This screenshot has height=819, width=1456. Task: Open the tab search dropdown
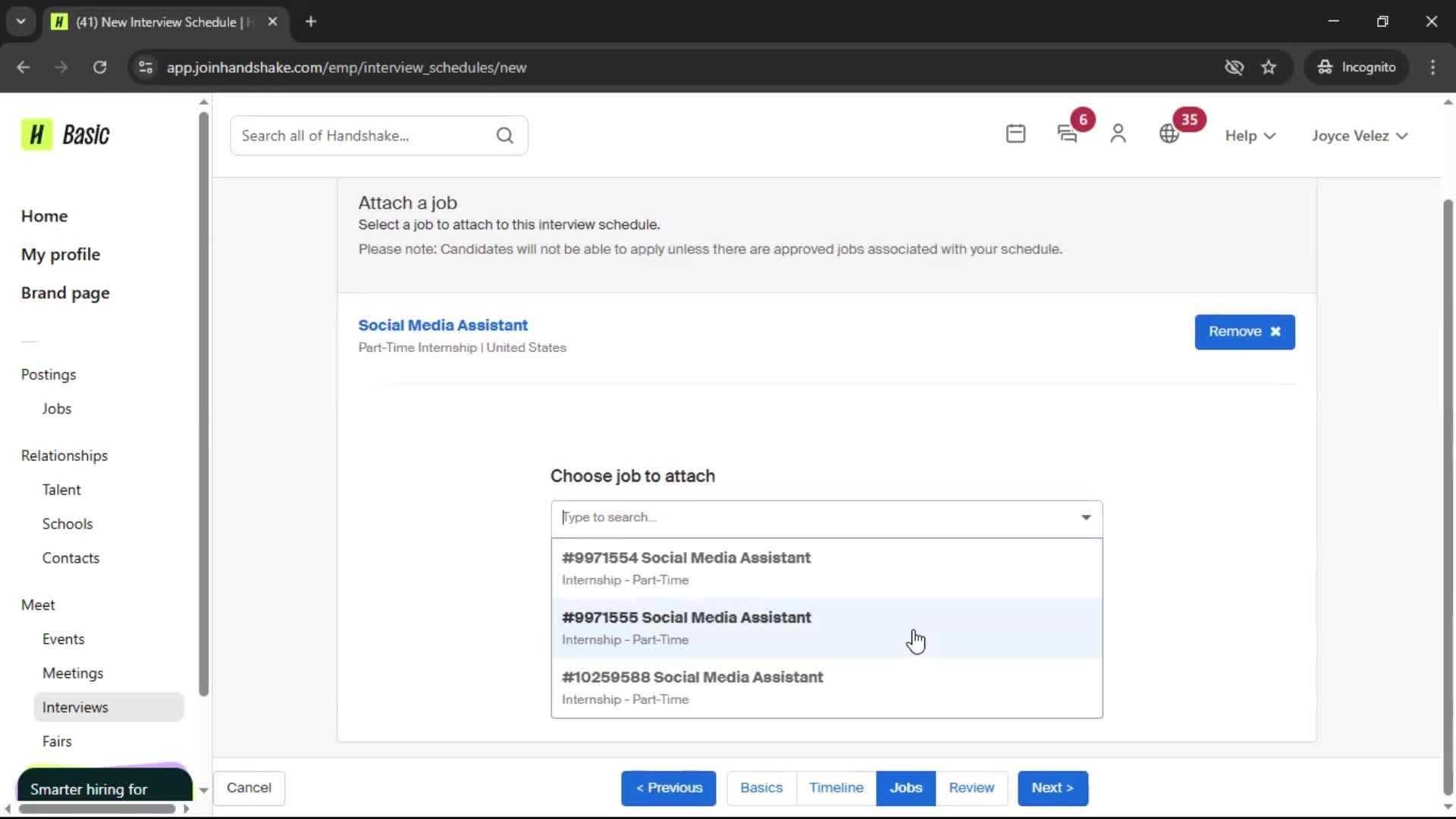(20, 22)
